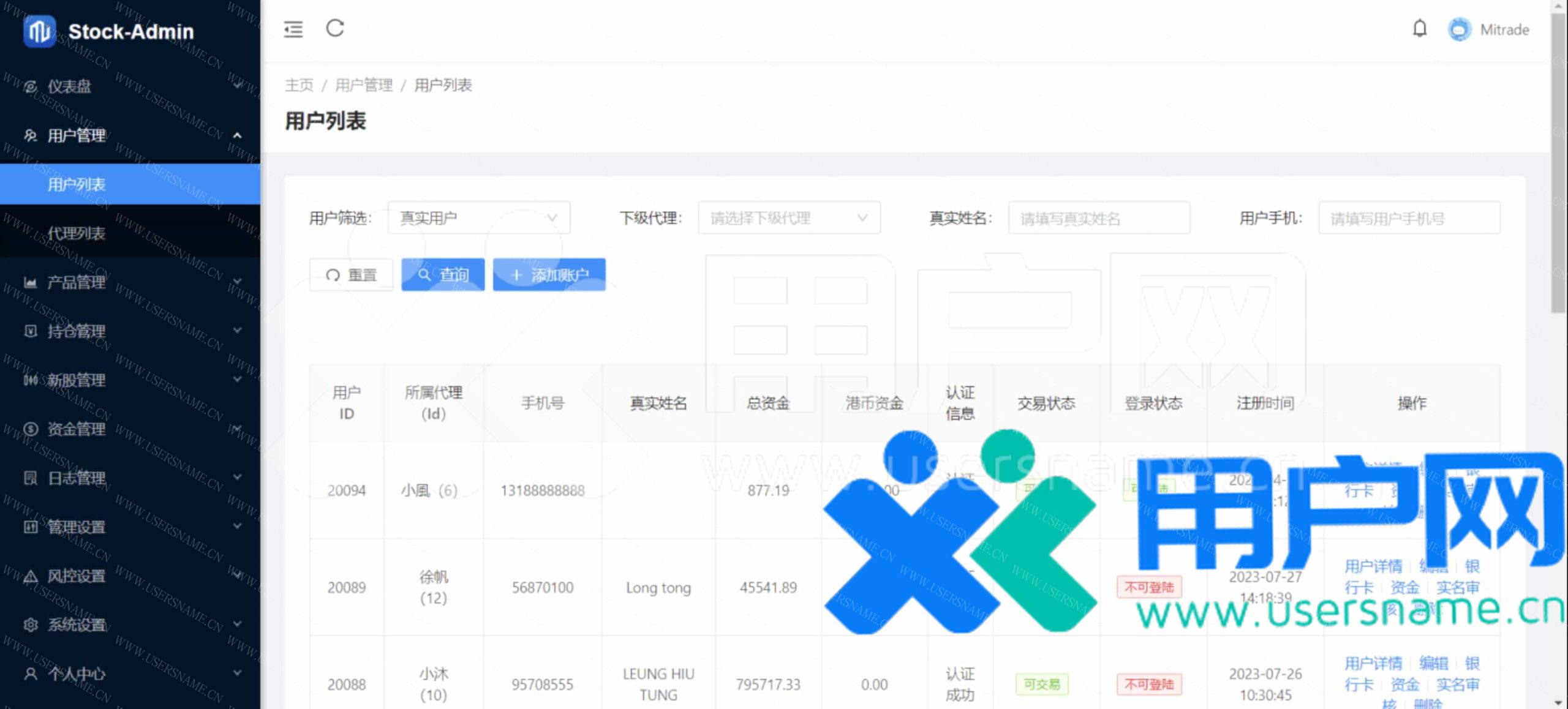Click the 系统设置 gear icon
This screenshot has height=709, width=1568.
click(31, 625)
